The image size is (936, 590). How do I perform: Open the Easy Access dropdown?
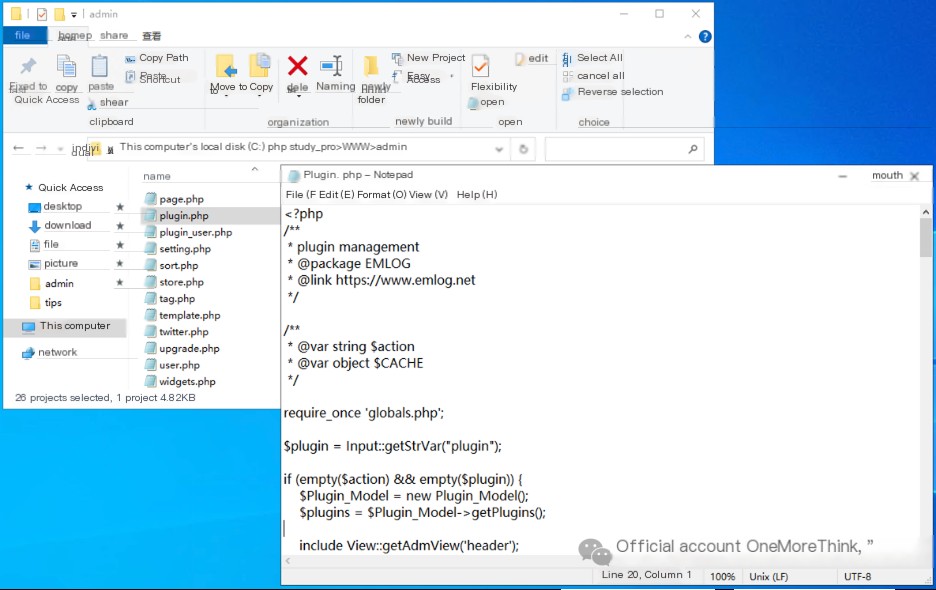(422, 77)
